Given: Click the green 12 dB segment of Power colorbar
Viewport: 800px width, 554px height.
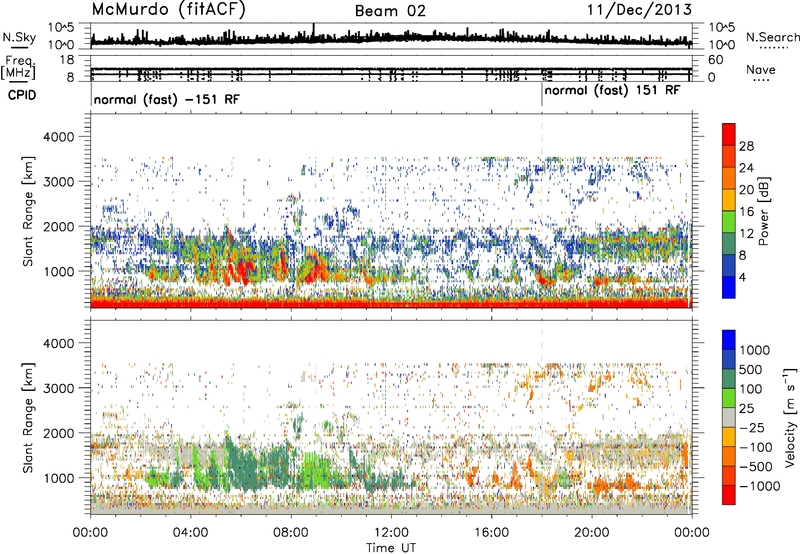Looking at the screenshot, I should 729,222.
